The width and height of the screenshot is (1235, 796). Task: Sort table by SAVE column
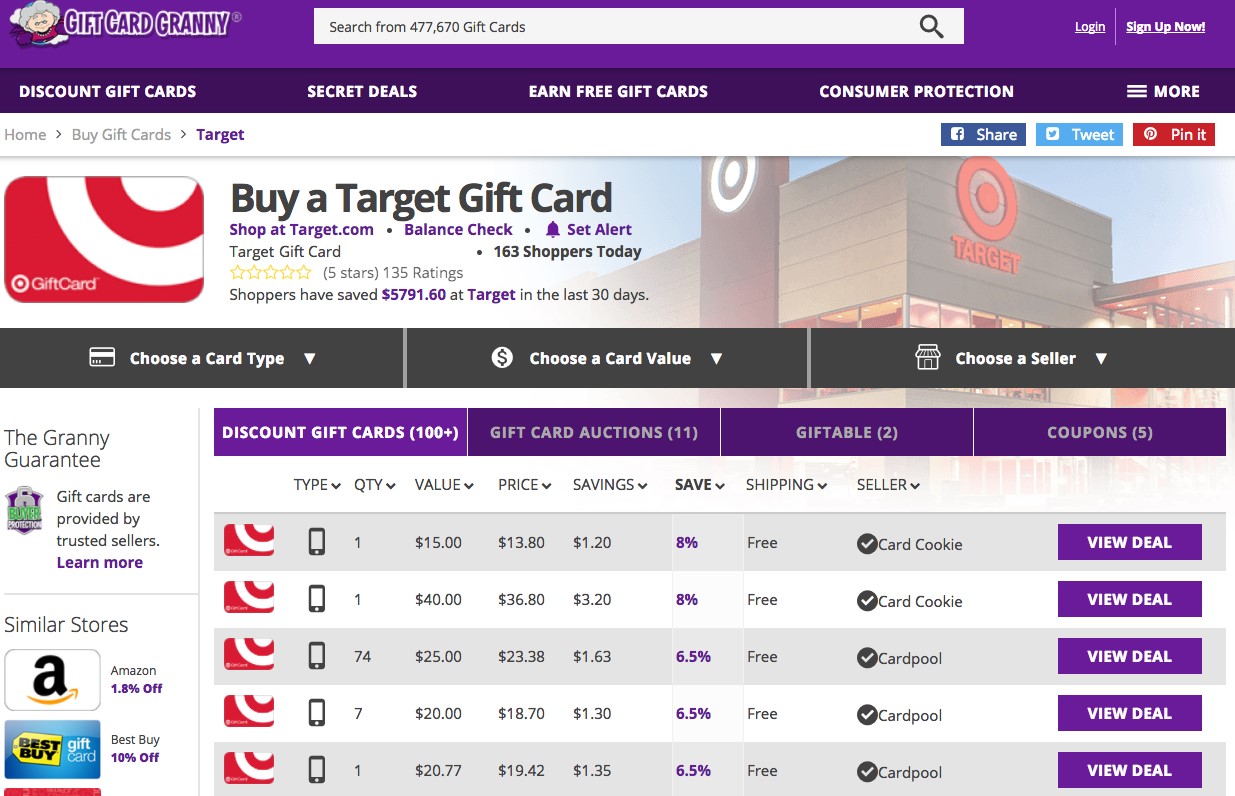tap(700, 485)
